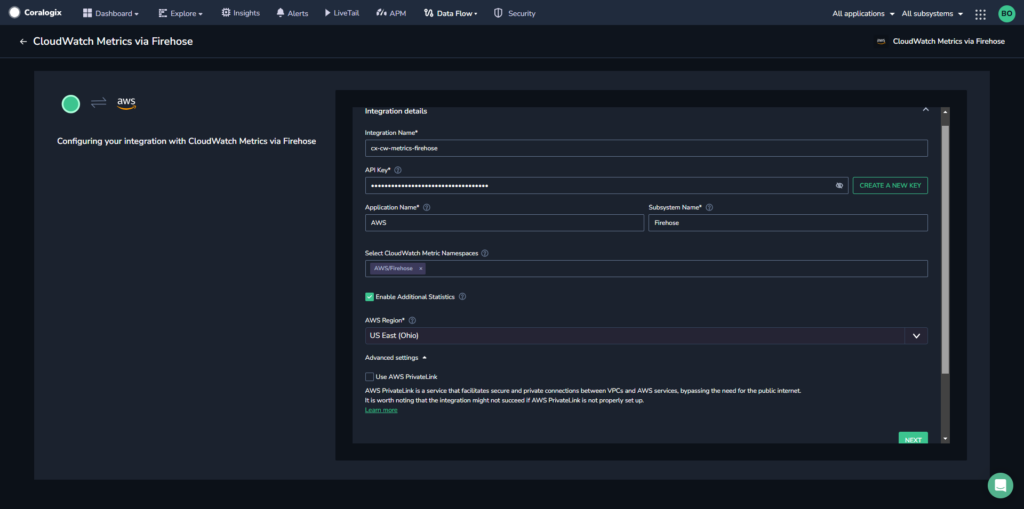Click the form vertical scrollbar thumb
Image resolution: width=1024 pixels, height=509 pixels.
point(944,250)
